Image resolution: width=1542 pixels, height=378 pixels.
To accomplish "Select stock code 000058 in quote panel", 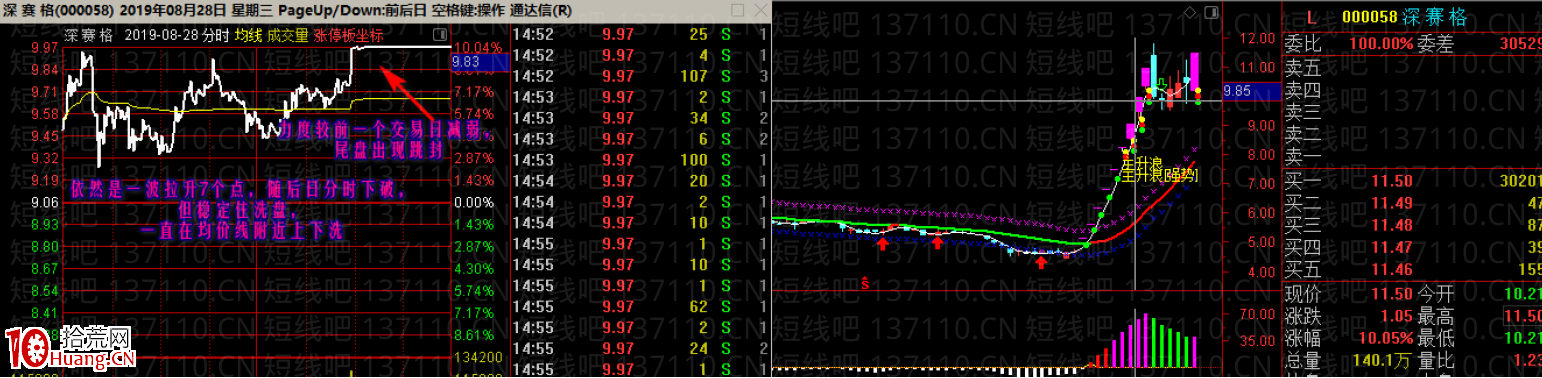I will pyautogui.click(x=1369, y=16).
